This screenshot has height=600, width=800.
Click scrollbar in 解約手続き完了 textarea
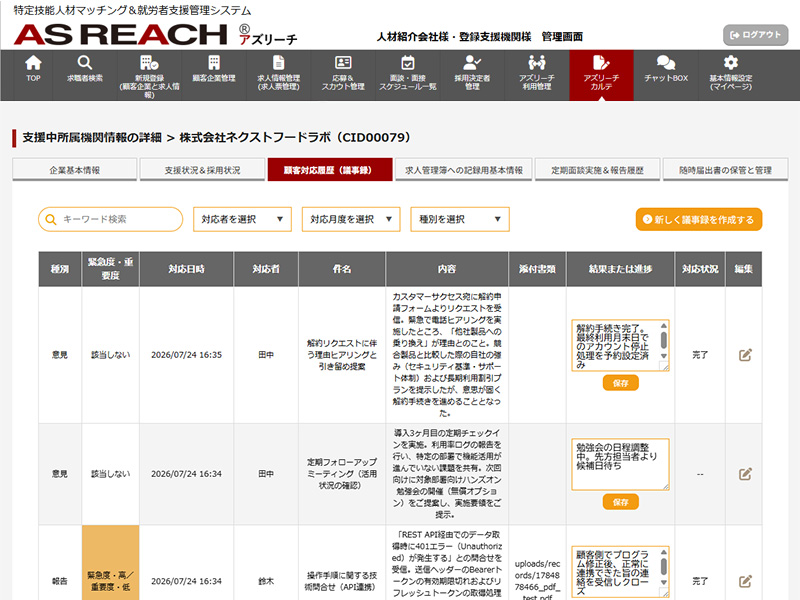664,340
